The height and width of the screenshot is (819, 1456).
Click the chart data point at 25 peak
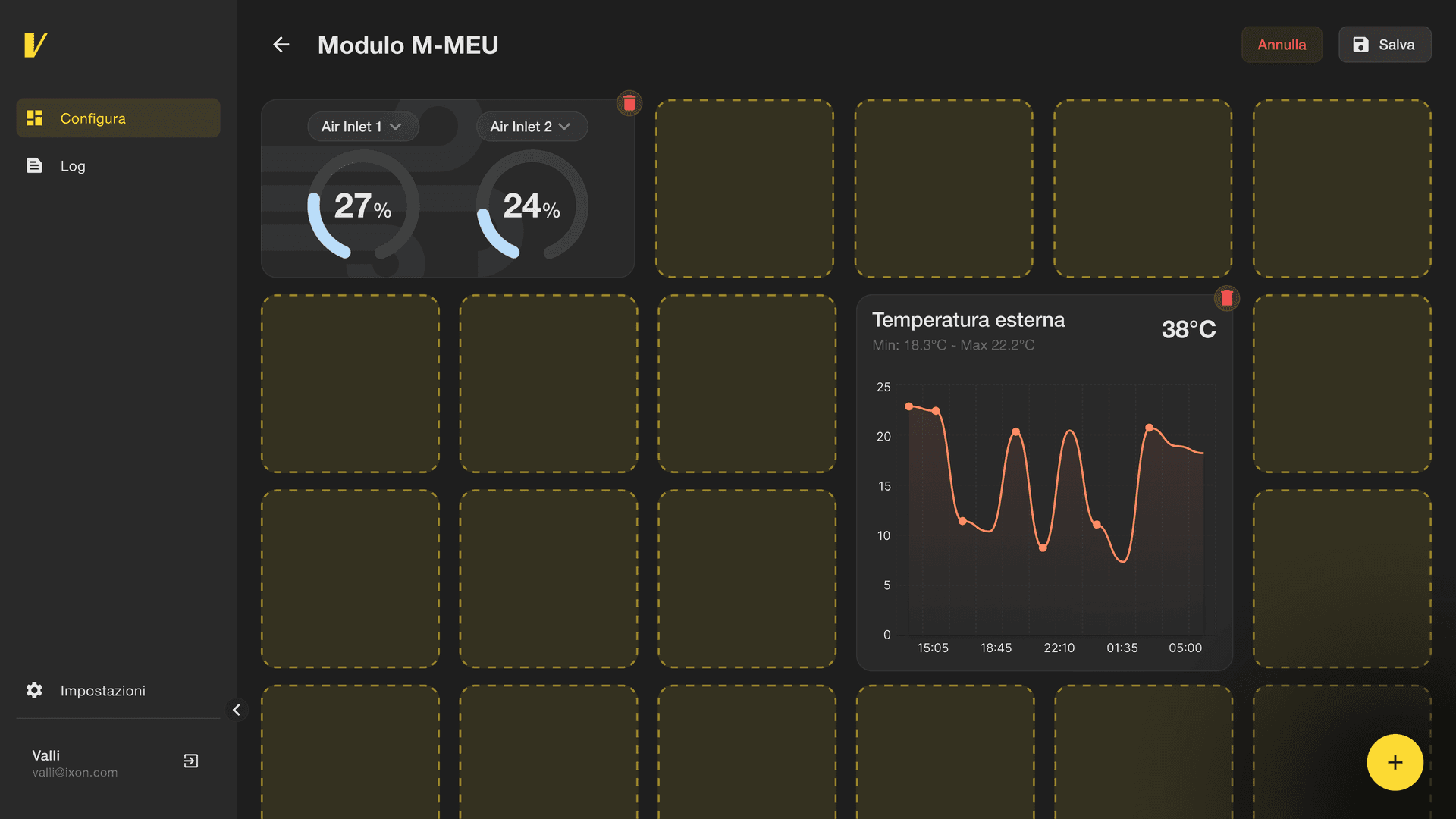(909, 406)
